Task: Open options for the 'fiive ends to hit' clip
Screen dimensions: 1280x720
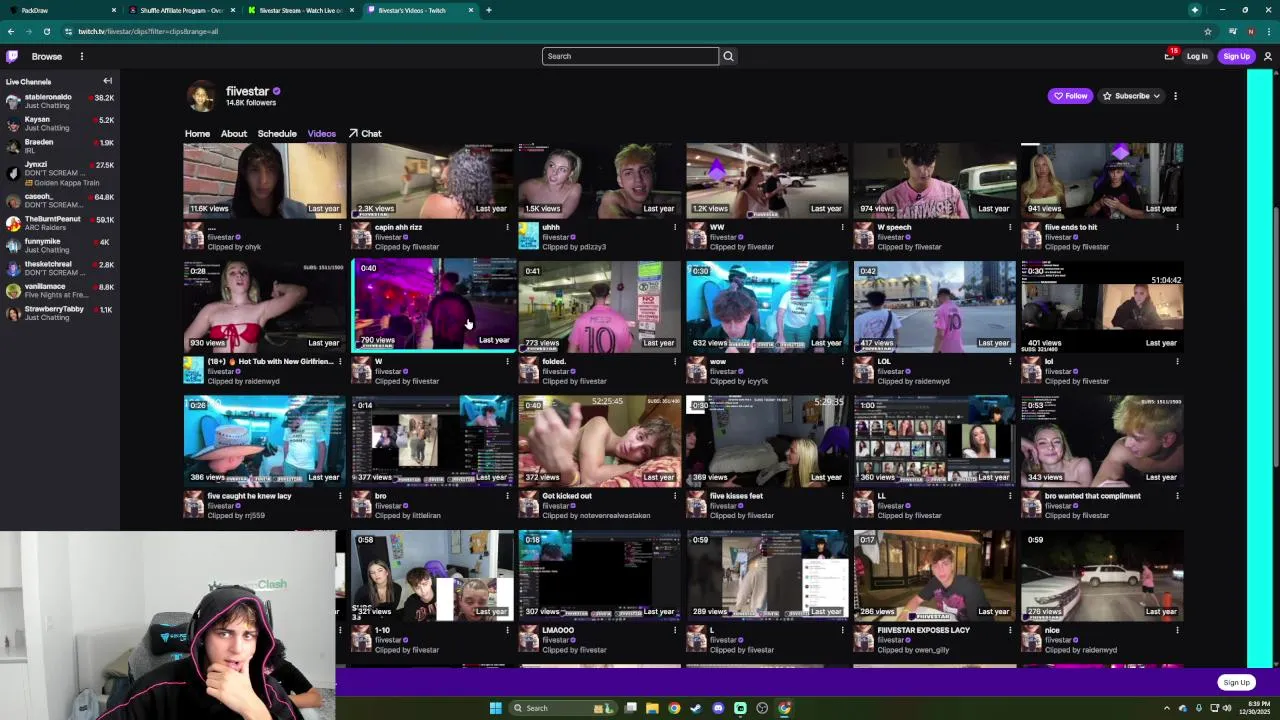Action: click(x=1177, y=227)
